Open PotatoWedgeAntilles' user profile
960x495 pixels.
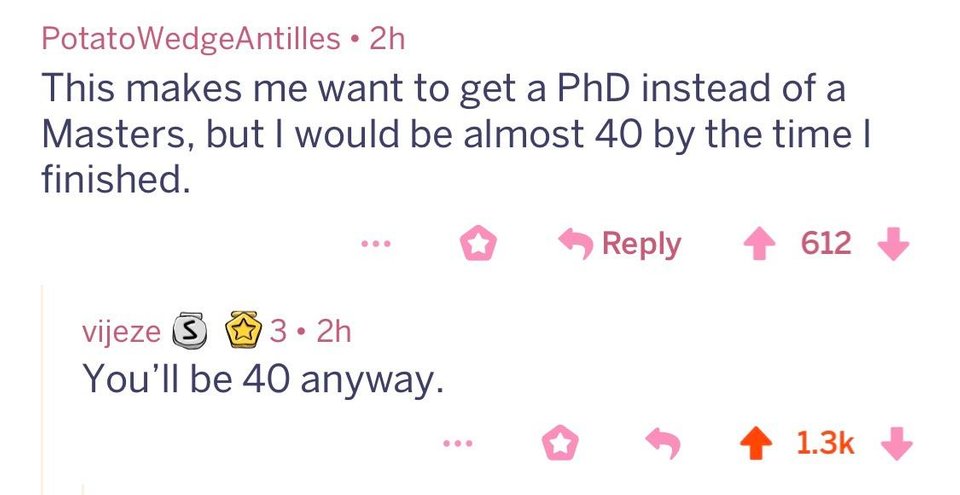pyautogui.click(x=191, y=39)
